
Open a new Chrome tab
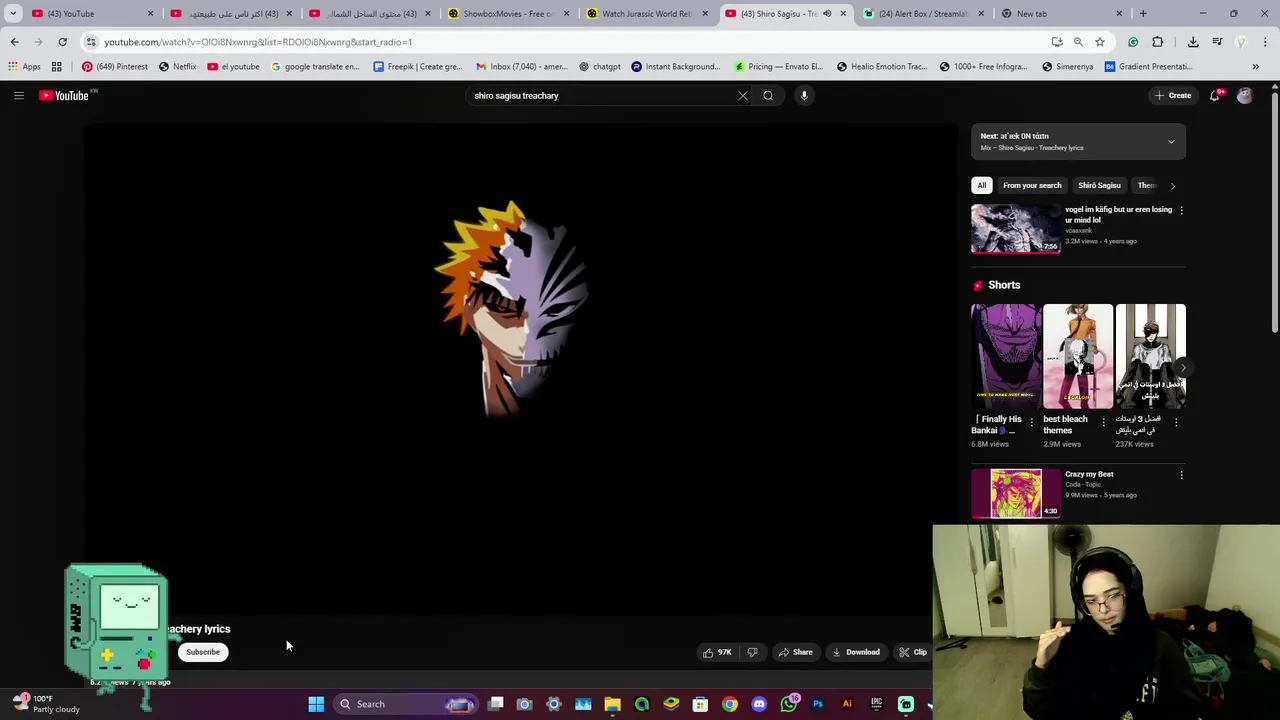click(x=1143, y=14)
